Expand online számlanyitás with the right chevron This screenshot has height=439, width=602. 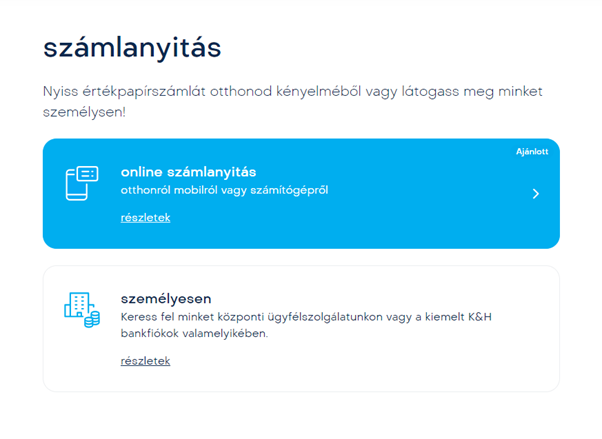pos(536,194)
